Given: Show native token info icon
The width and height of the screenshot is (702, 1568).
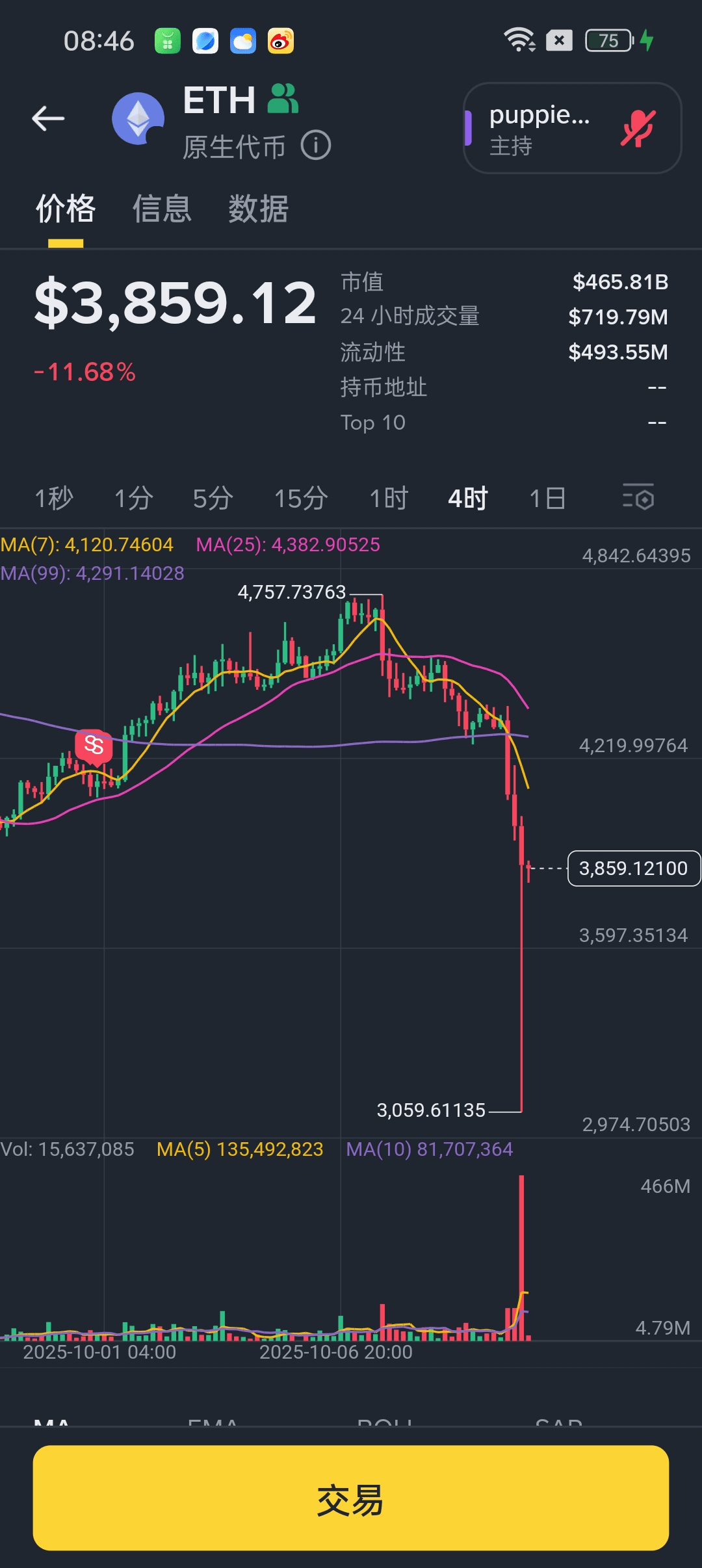Looking at the screenshot, I should pos(316,145).
